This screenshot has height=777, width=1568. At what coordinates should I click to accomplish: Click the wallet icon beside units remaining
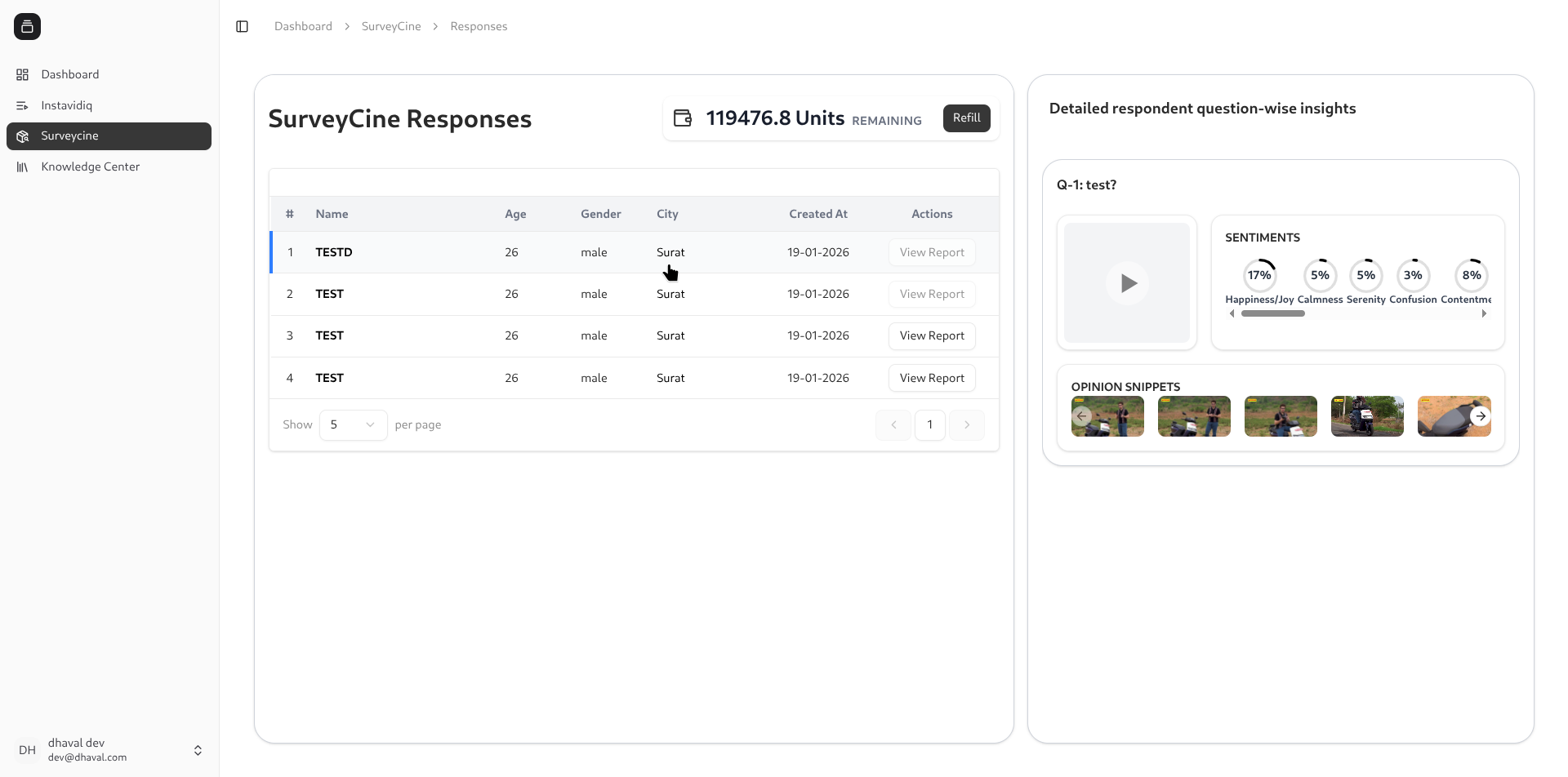tap(683, 118)
